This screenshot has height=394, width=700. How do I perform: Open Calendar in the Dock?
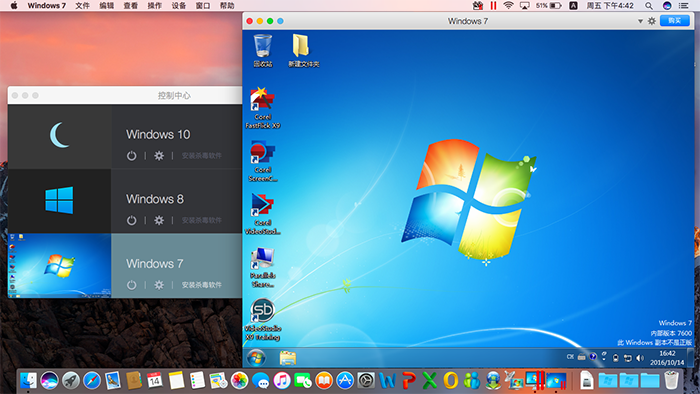pyautogui.click(x=154, y=380)
